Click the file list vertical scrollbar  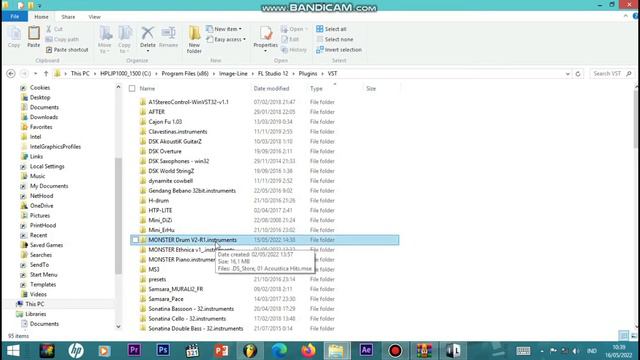637,118
